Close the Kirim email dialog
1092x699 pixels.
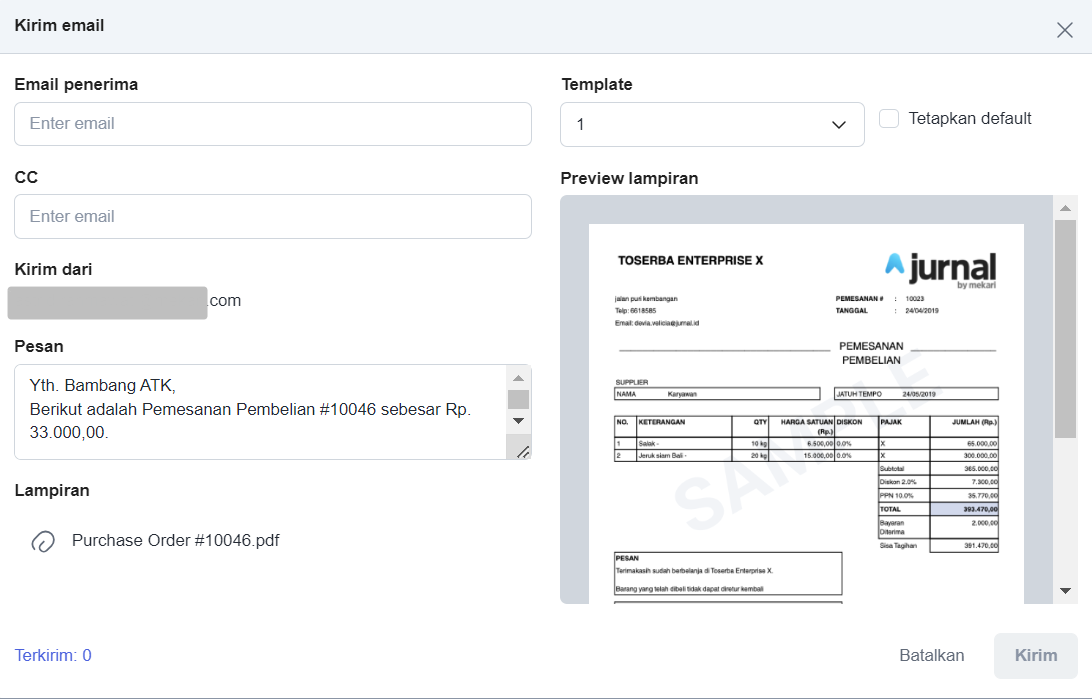[x=1064, y=29]
